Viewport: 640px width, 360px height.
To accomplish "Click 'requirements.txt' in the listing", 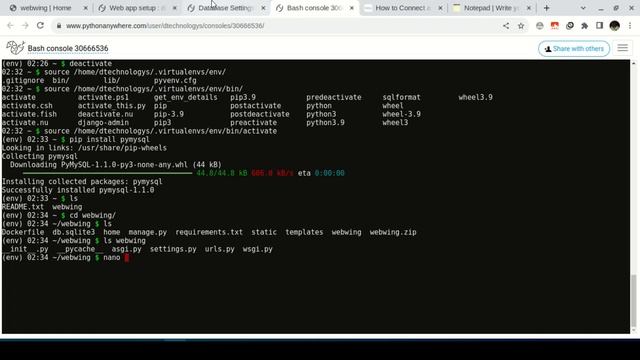I will 209,232.
